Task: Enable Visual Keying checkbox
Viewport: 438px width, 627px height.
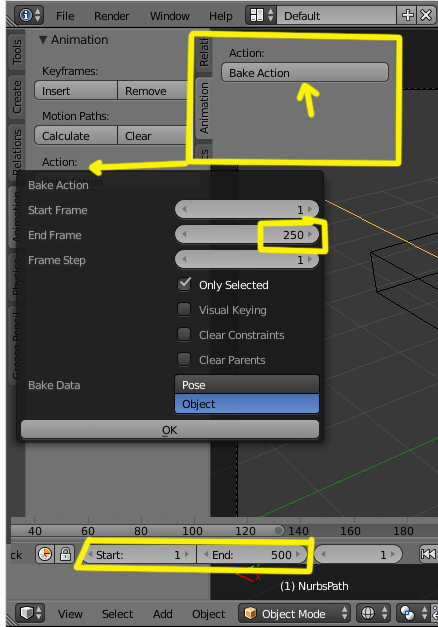Action: pos(184,310)
